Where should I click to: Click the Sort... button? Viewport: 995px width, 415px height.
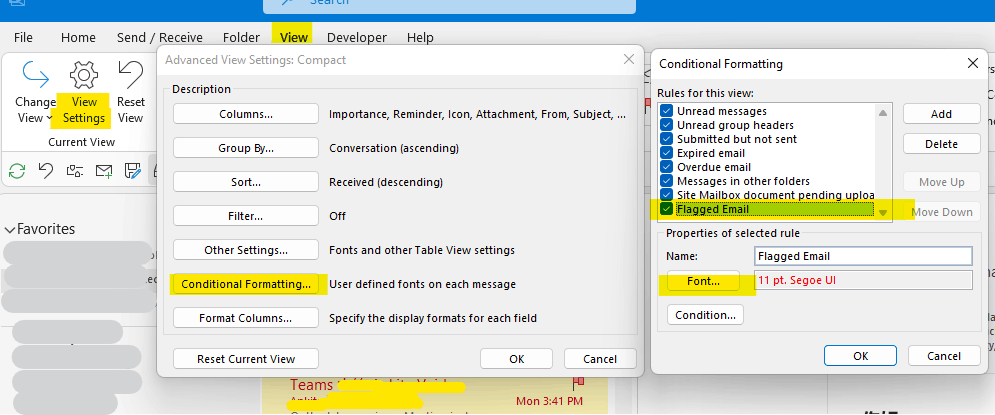coord(246,182)
